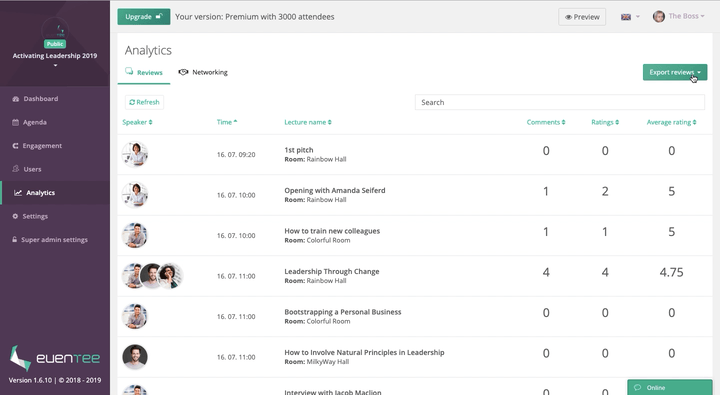720x395 pixels.
Task: Sort table by Average rating column
Action: click(x=671, y=122)
